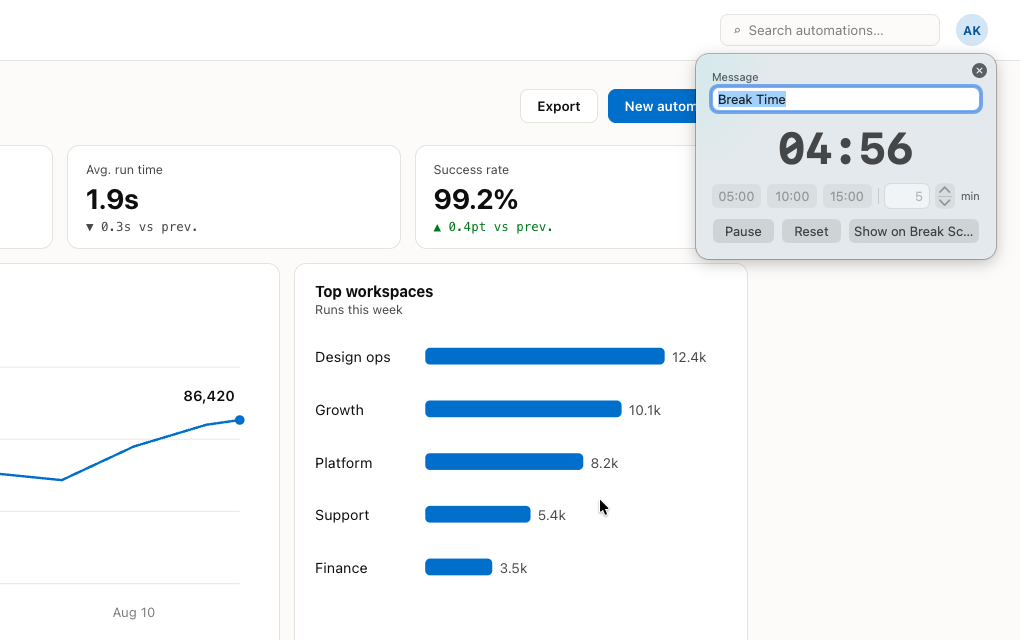Click the Top workspaces heading
The height and width of the screenshot is (640, 1020).
pyautogui.click(x=374, y=291)
